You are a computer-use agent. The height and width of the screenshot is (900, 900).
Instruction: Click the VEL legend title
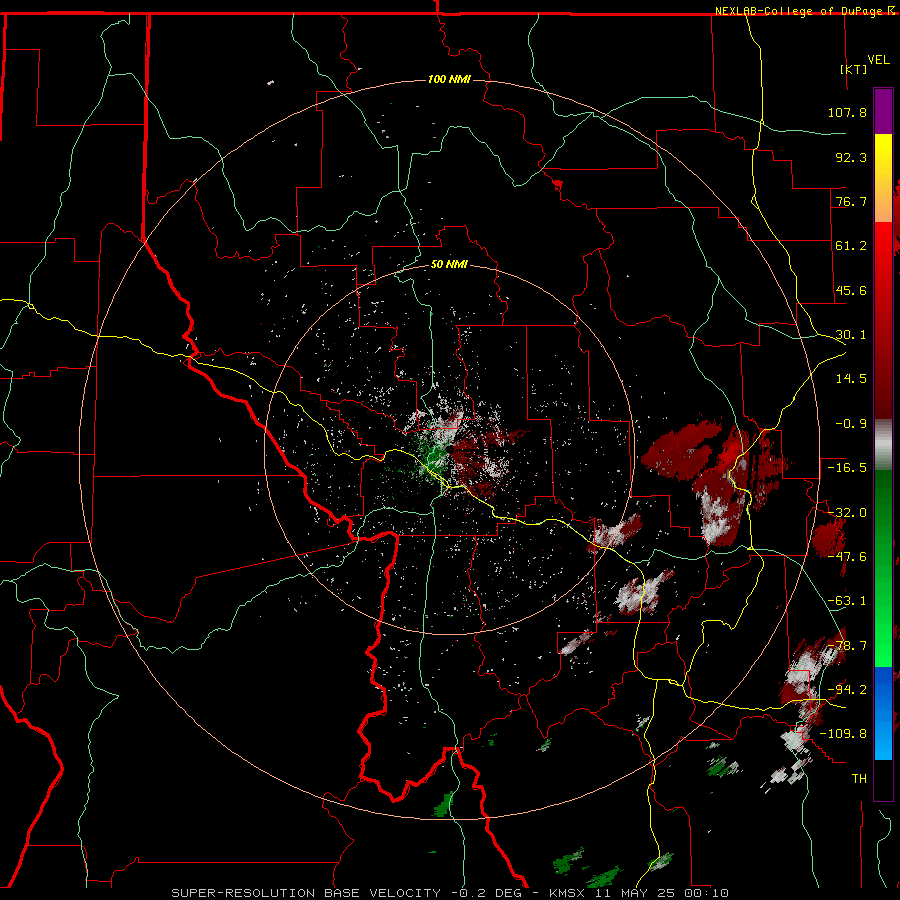point(878,60)
